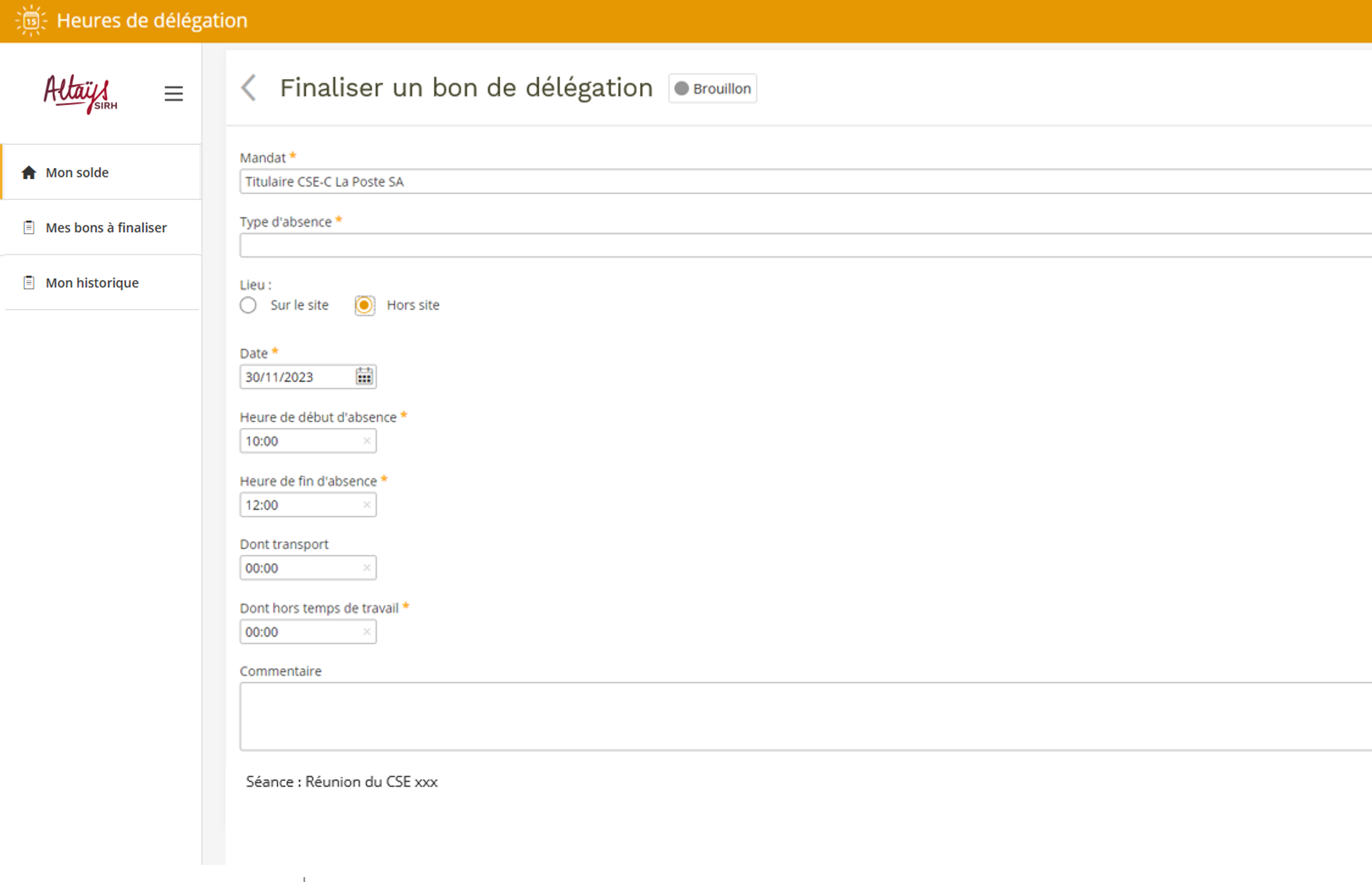This screenshot has width=1372, height=882.
Task: Select the Hors site radio button
Action: pyautogui.click(x=364, y=305)
